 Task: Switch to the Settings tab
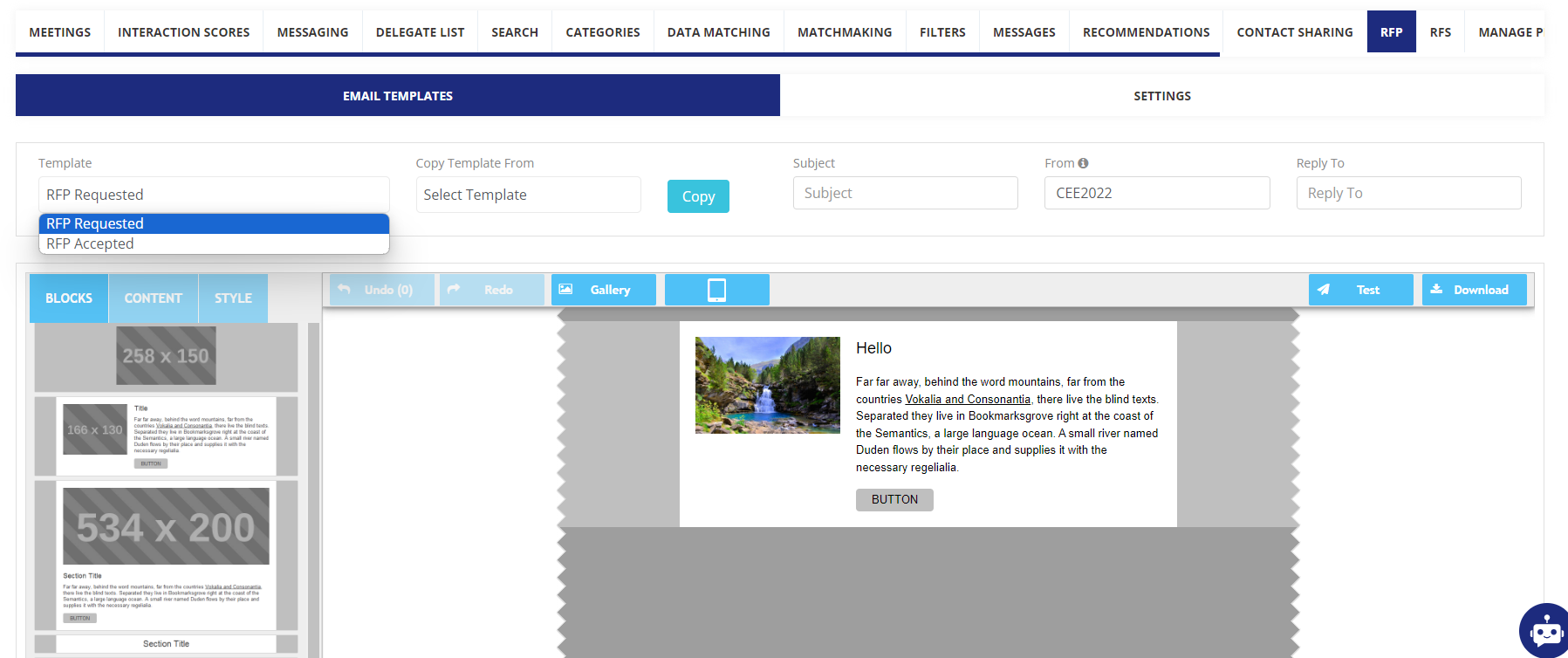[x=1161, y=96]
